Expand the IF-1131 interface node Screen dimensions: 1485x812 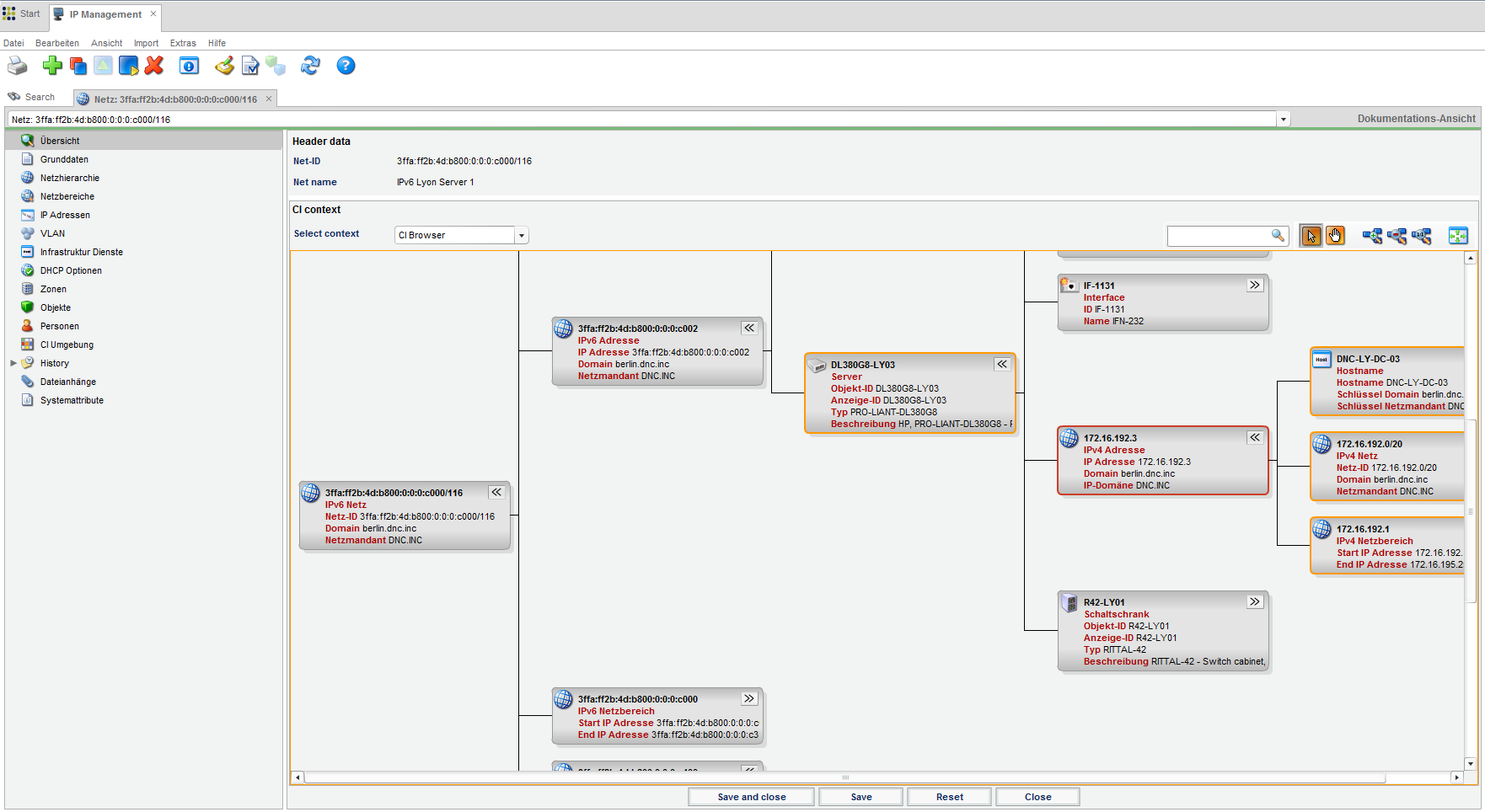point(1255,285)
